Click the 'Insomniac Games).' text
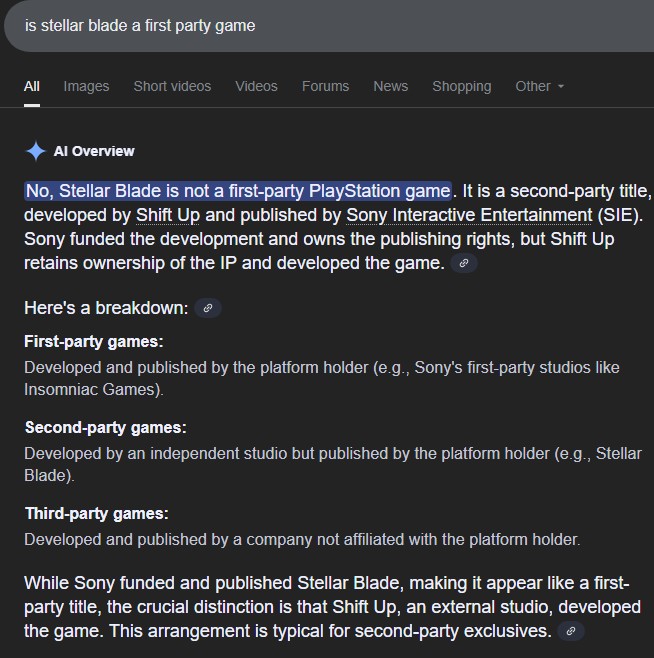654x658 pixels. (94, 390)
